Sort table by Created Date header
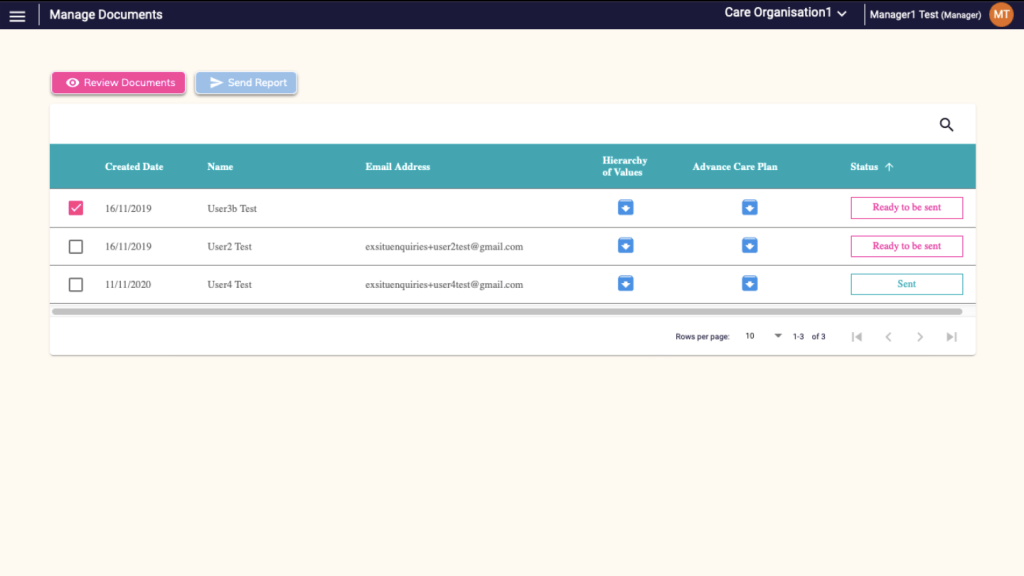 pos(134,167)
